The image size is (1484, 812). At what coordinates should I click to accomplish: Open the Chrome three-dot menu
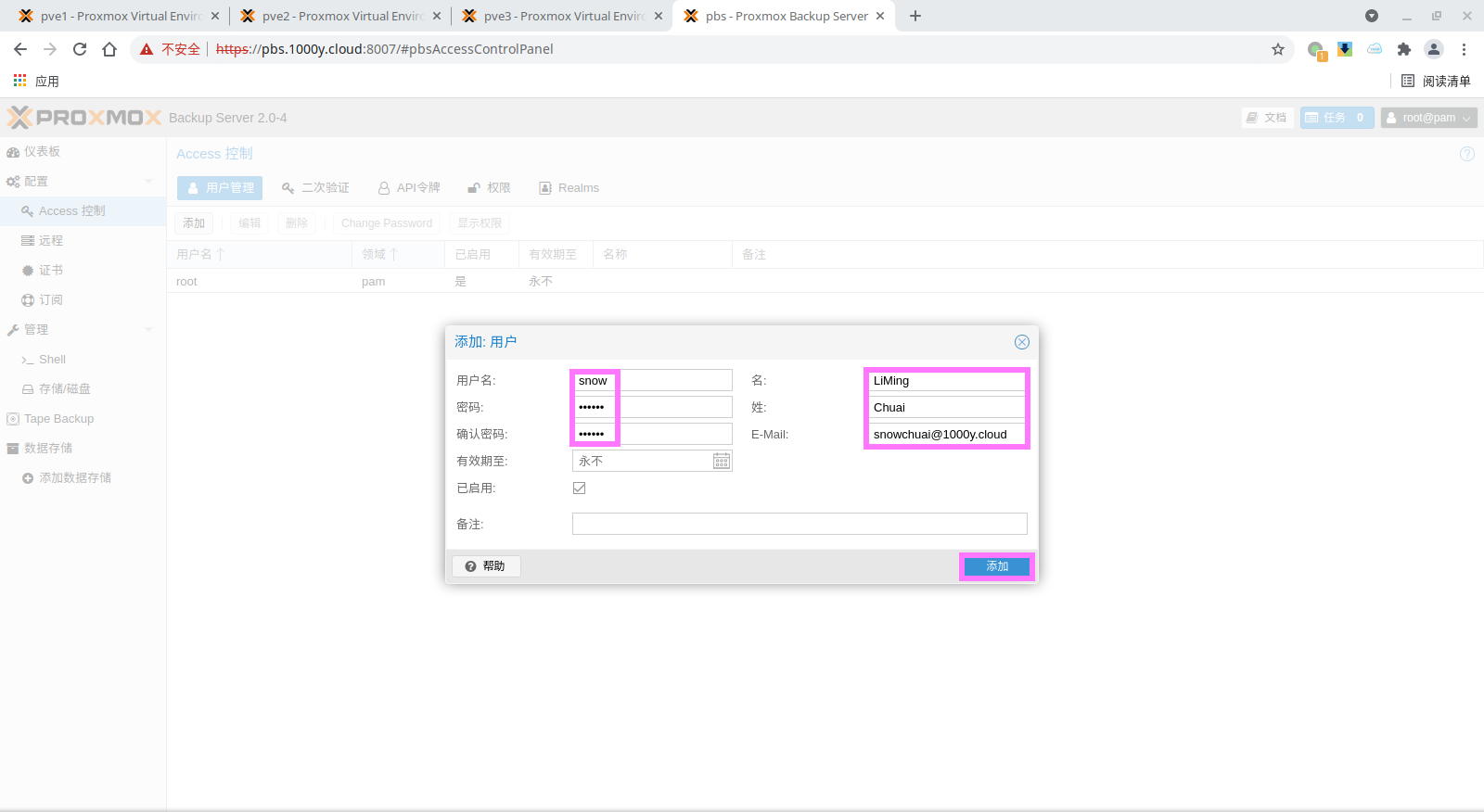[x=1464, y=49]
